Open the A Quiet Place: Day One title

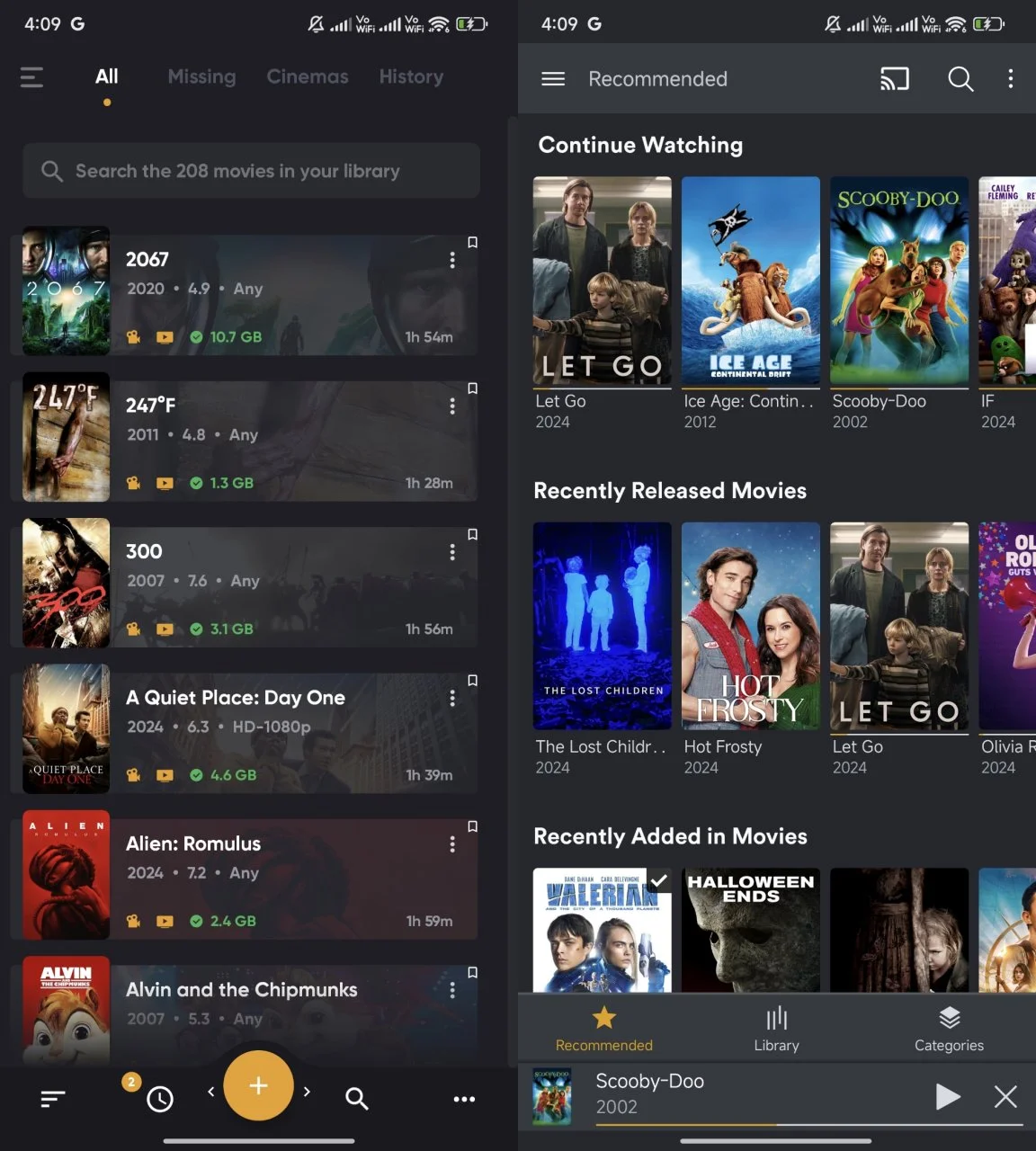coord(236,698)
